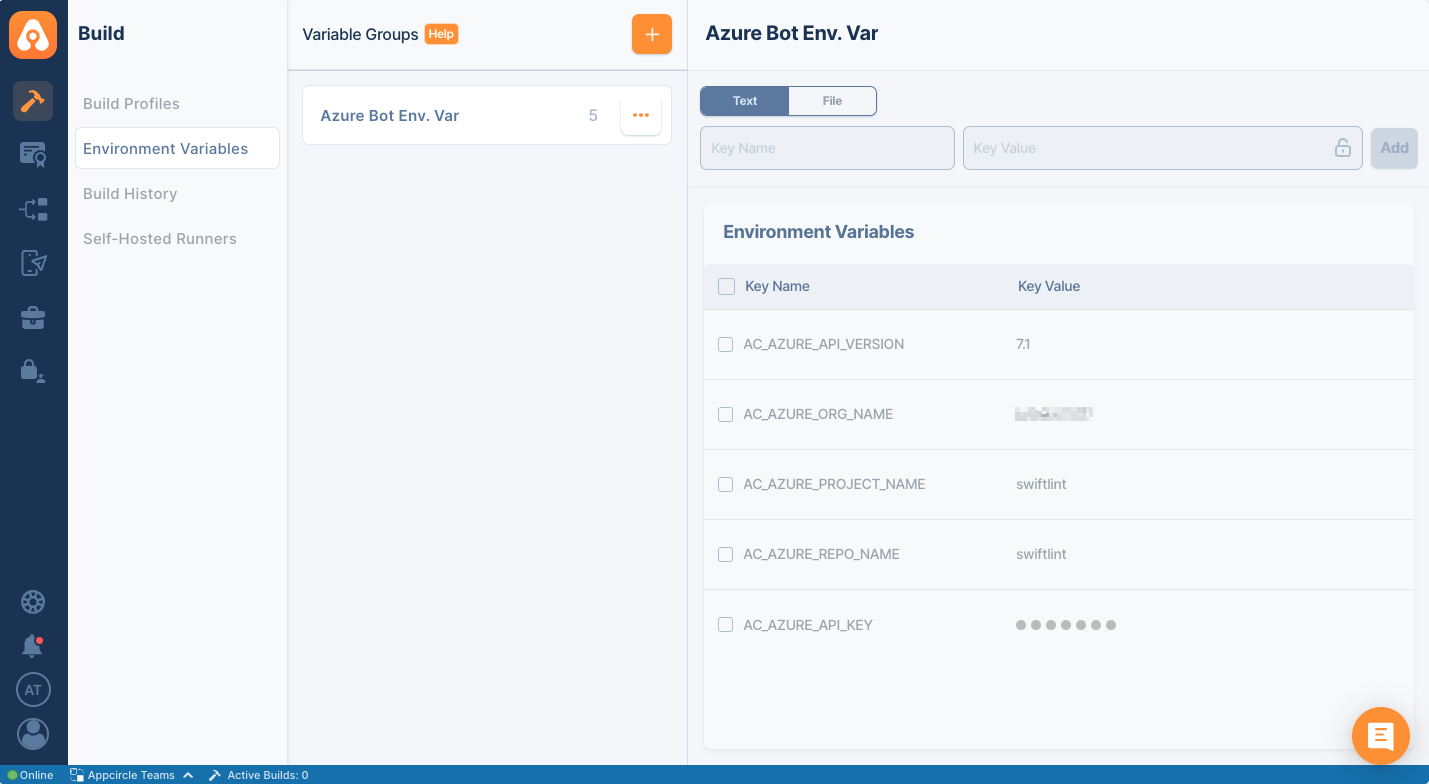This screenshot has height=784, width=1429.
Task: Click the lock icon in Key Value field
Action: pos(1342,148)
